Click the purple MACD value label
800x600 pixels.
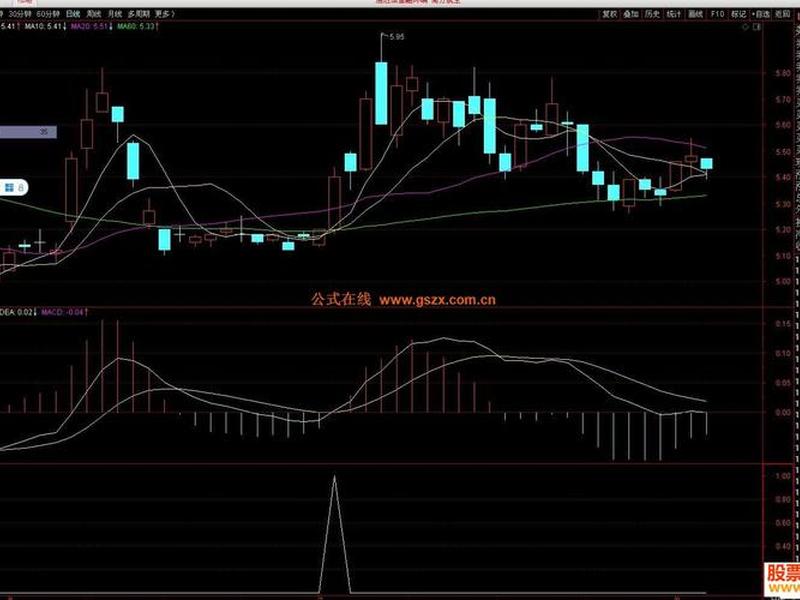tap(64, 312)
